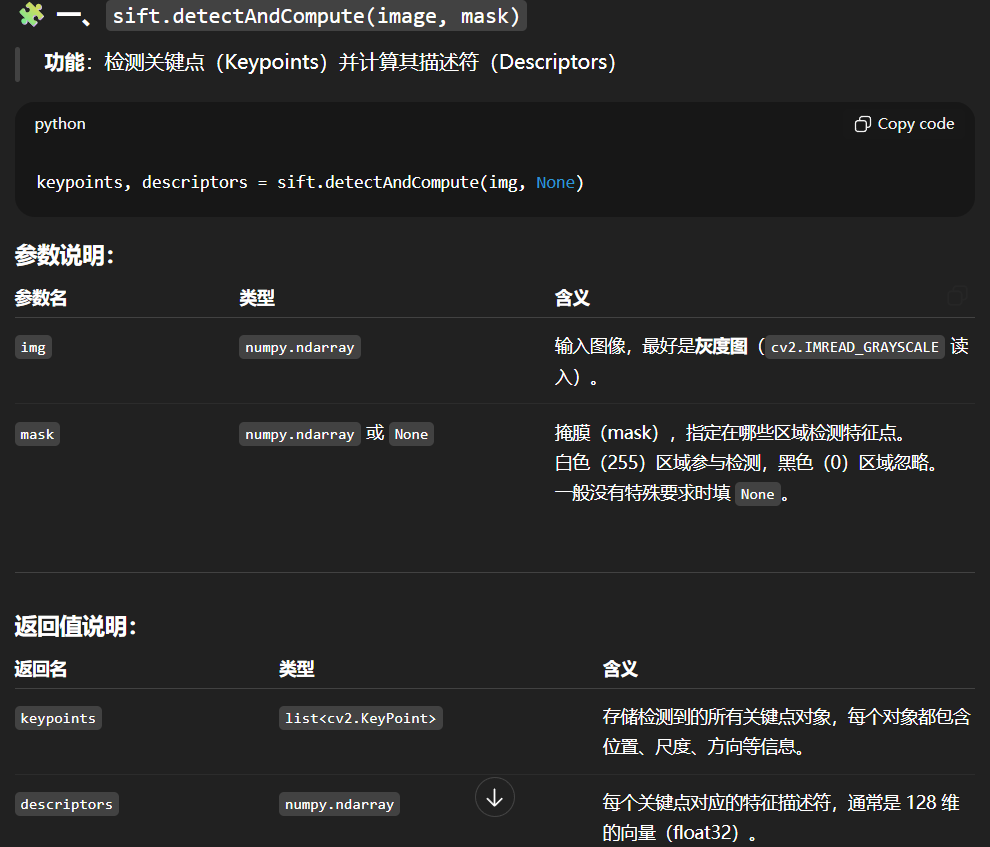Click the green puzzle piece emoji

[31, 16]
